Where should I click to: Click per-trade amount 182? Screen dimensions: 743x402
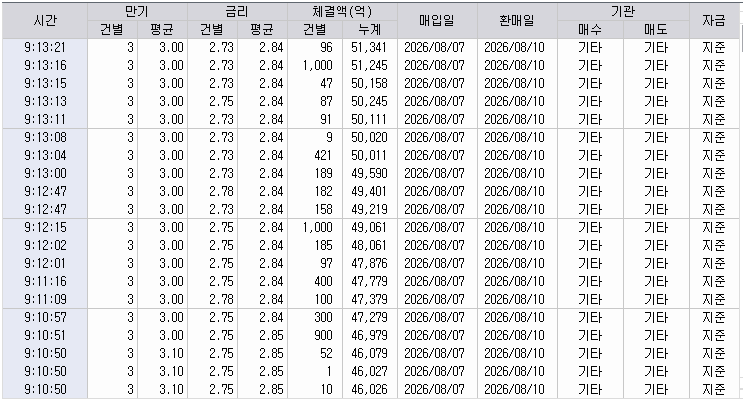point(323,192)
